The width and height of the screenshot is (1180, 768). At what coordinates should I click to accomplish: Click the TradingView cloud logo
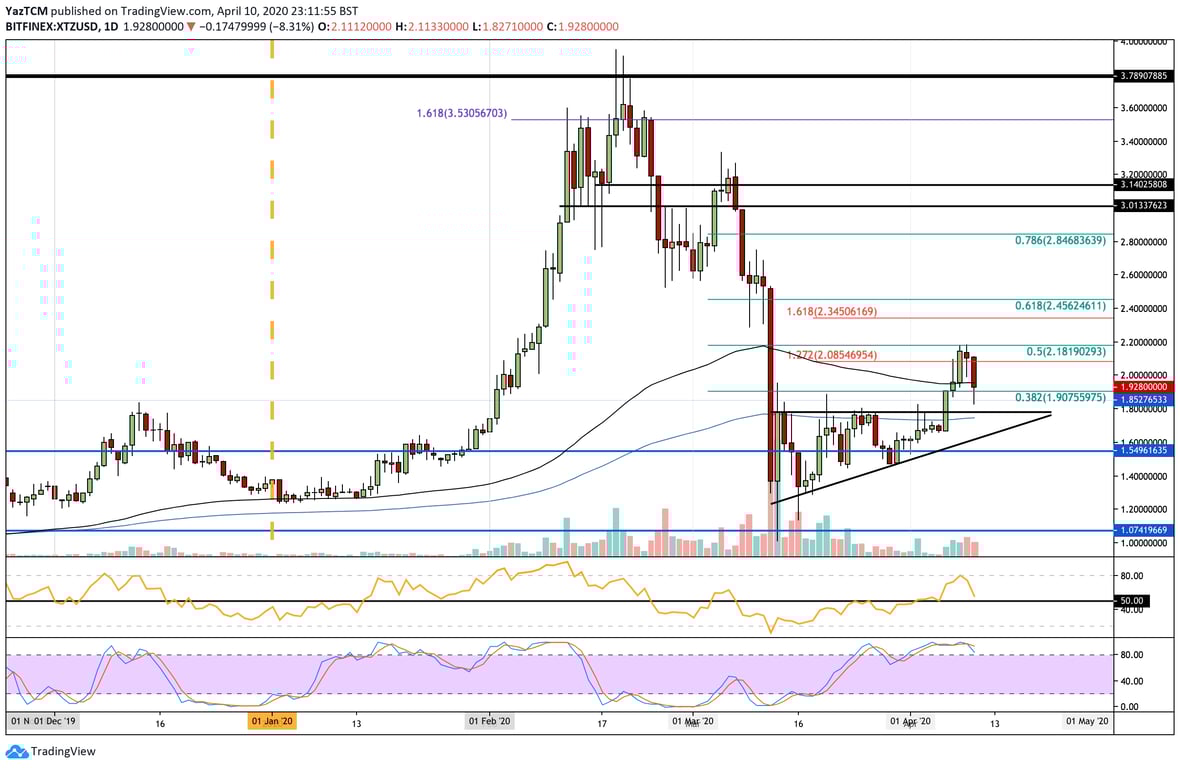(x=19, y=751)
